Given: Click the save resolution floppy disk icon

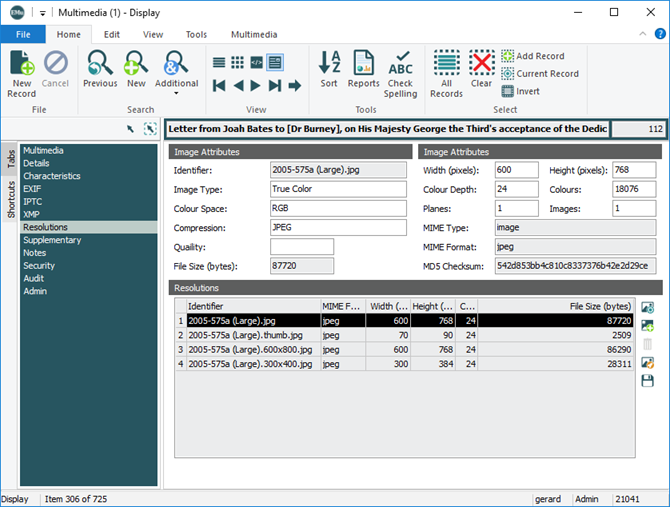Looking at the screenshot, I should [647, 381].
